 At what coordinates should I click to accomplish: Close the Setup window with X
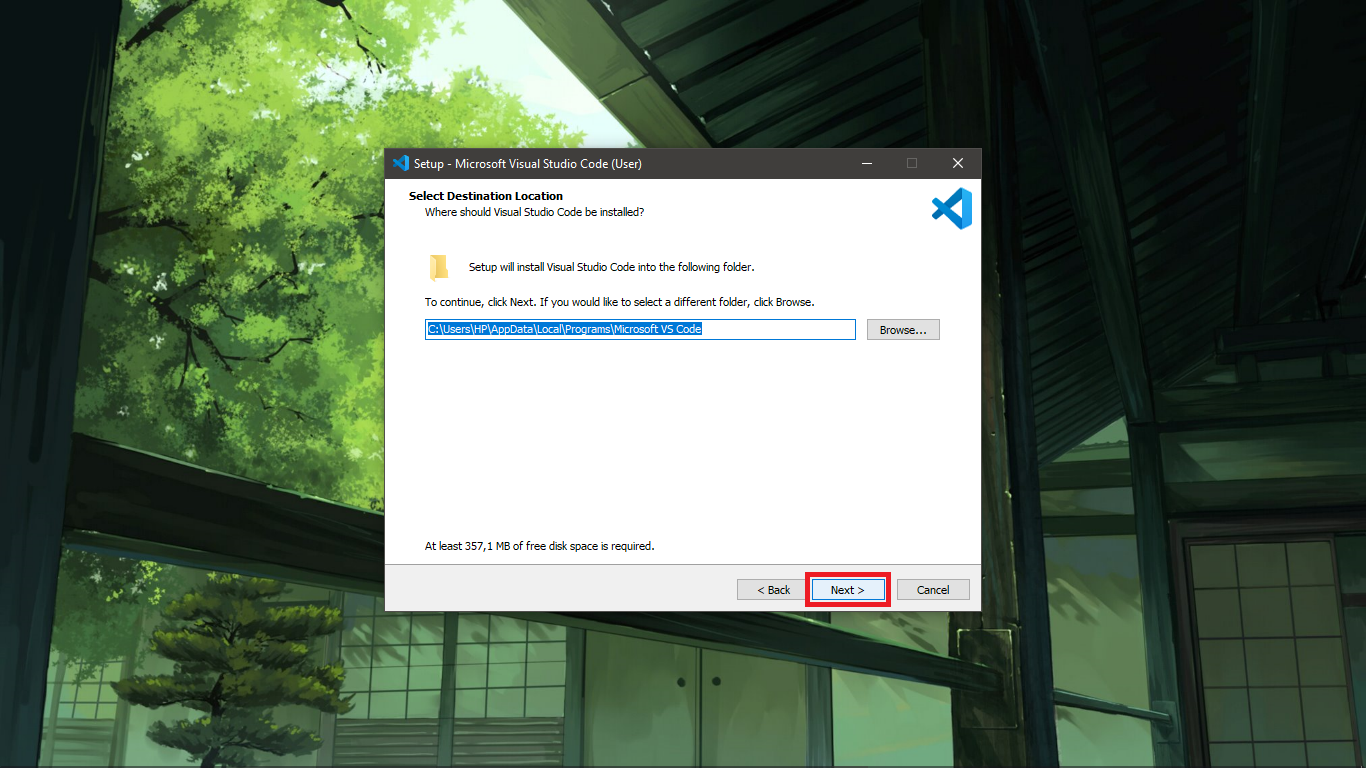pos(957,164)
